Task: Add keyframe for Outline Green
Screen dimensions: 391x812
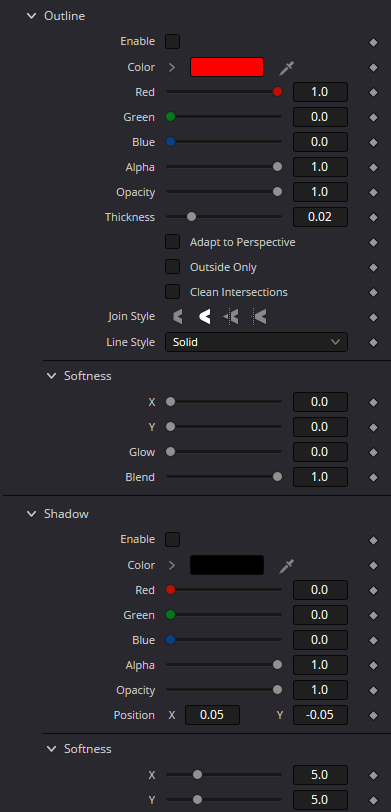Action: tap(373, 118)
